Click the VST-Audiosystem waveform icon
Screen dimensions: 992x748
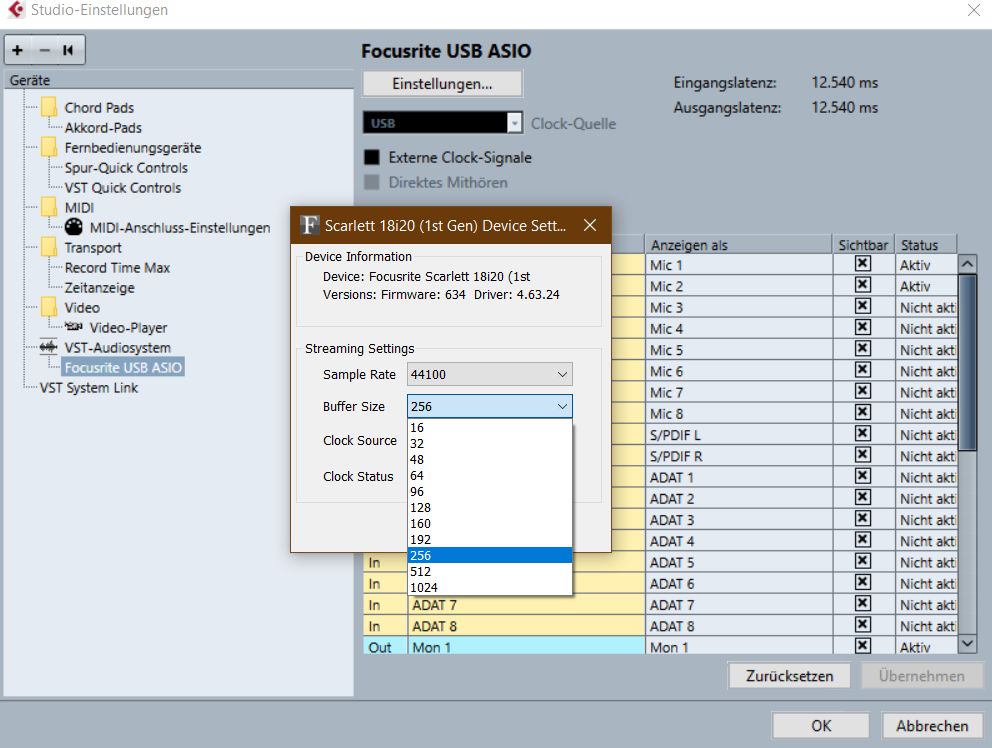[x=48, y=347]
